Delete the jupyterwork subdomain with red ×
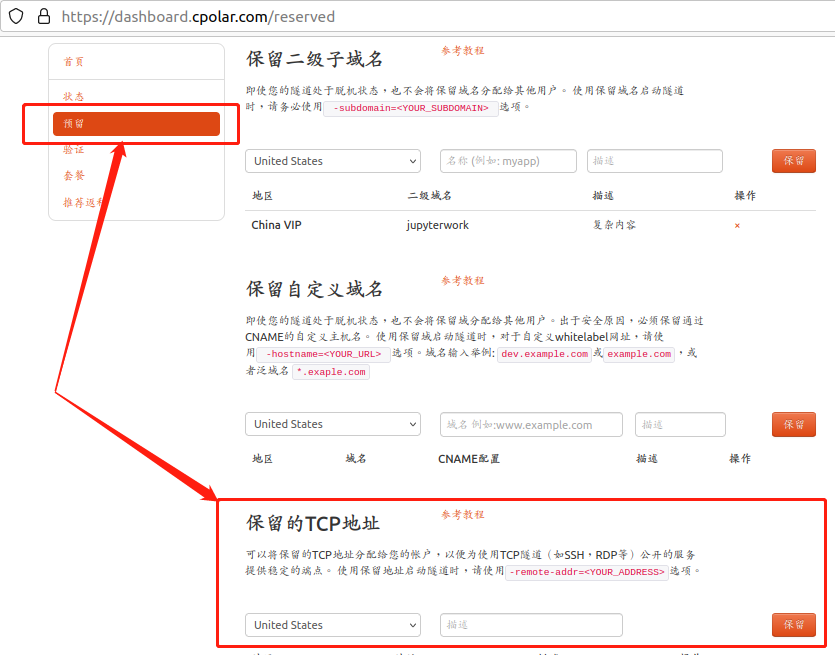This screenshot has height=655, width=835. tap(737, 226)
